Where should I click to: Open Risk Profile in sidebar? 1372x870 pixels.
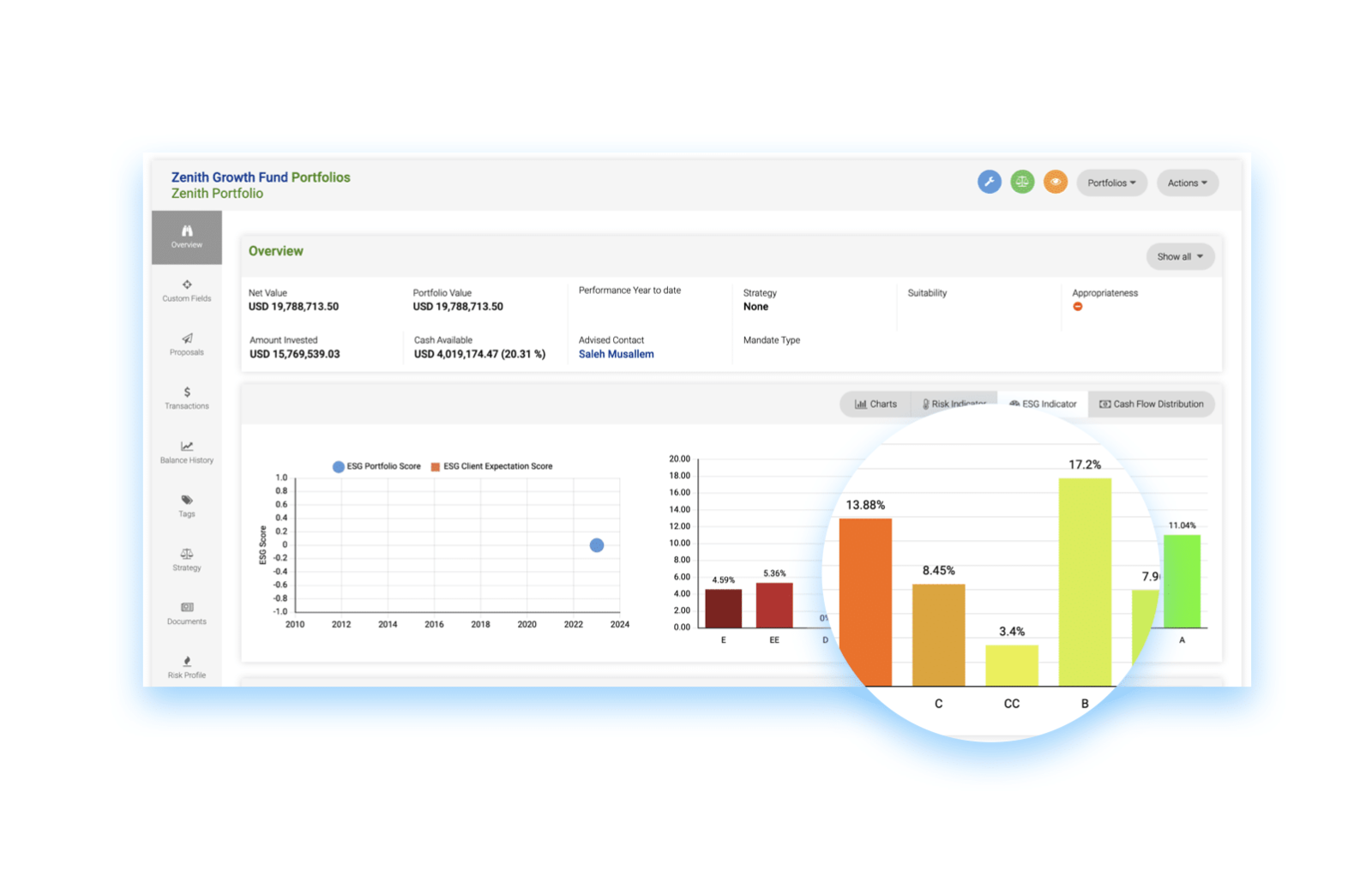click(187, 668)
